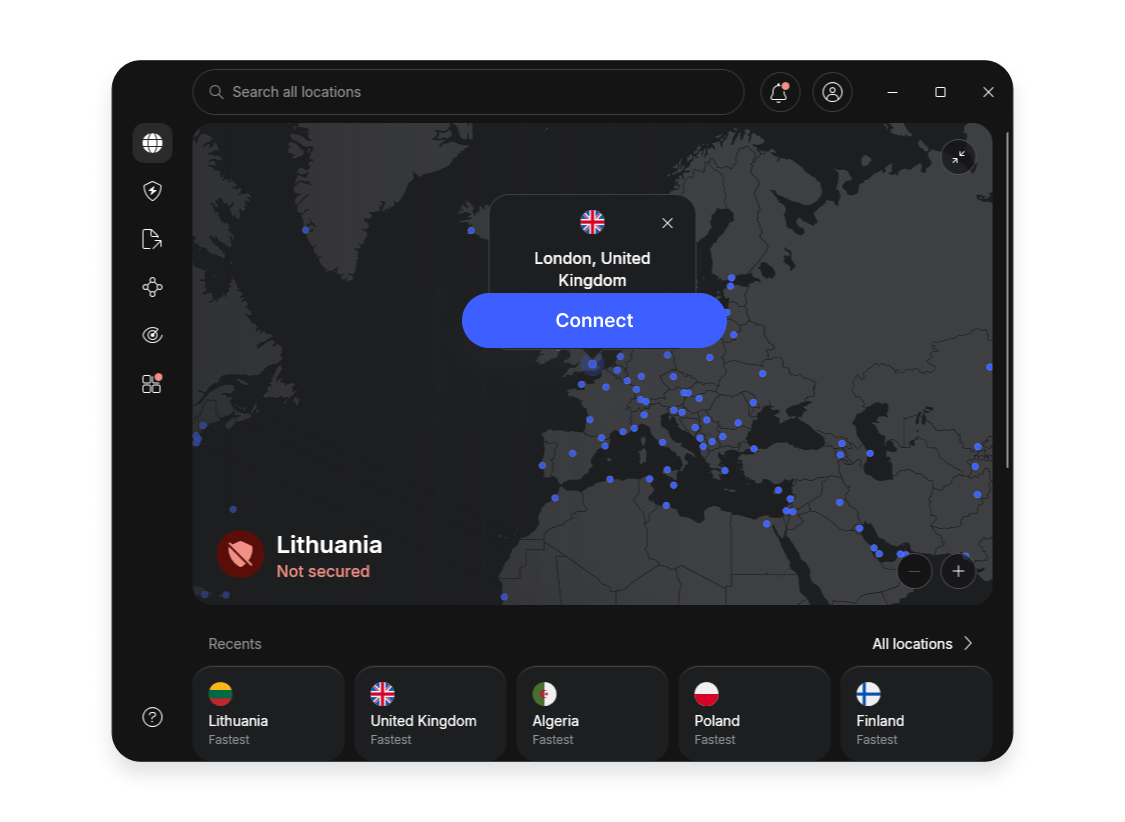Click the United Kingdom flag in recents
1125x822 pixels.
tap(382, 694)
